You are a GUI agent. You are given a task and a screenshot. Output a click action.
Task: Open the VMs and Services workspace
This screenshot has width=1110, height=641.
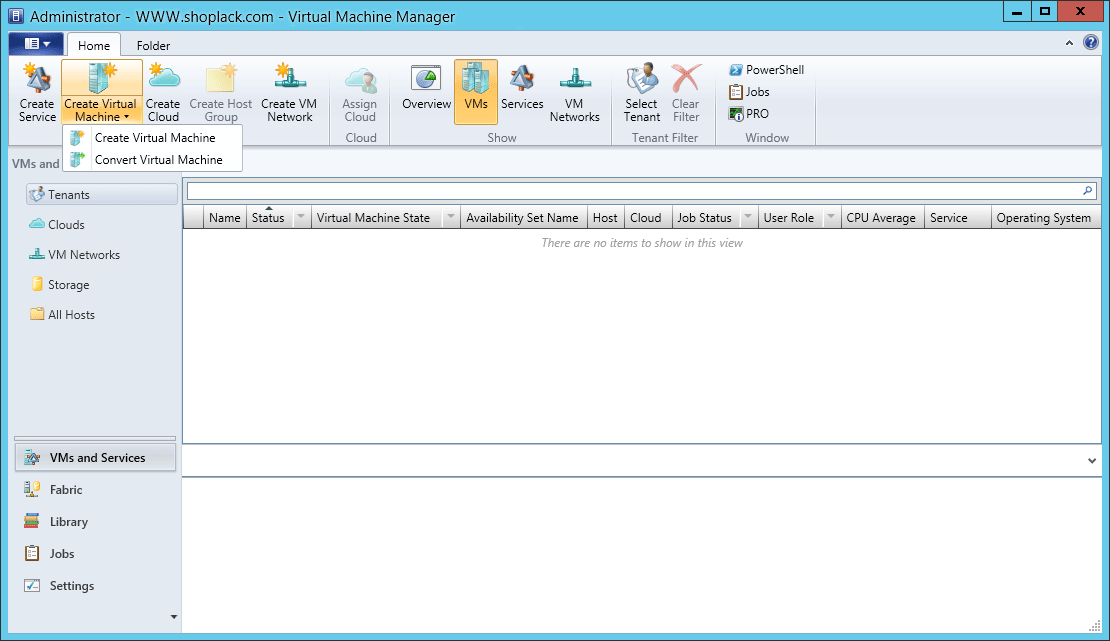[96, 458]
